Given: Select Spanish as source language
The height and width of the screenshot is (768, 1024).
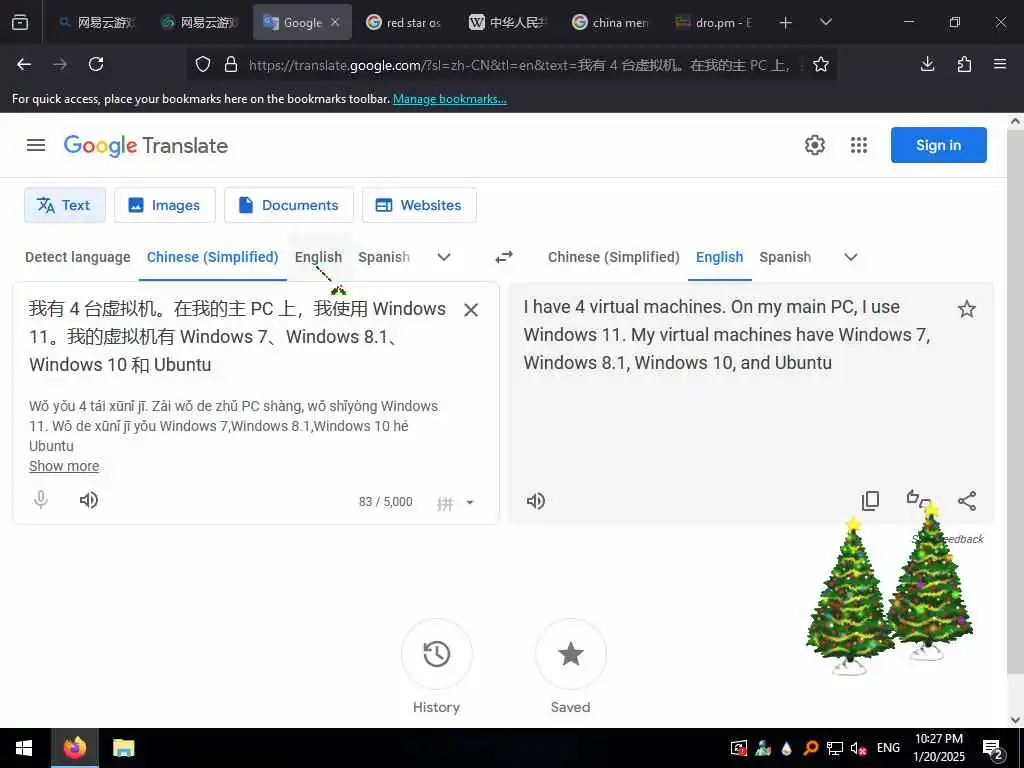Looking at the screenshot, I should (384, 257).
